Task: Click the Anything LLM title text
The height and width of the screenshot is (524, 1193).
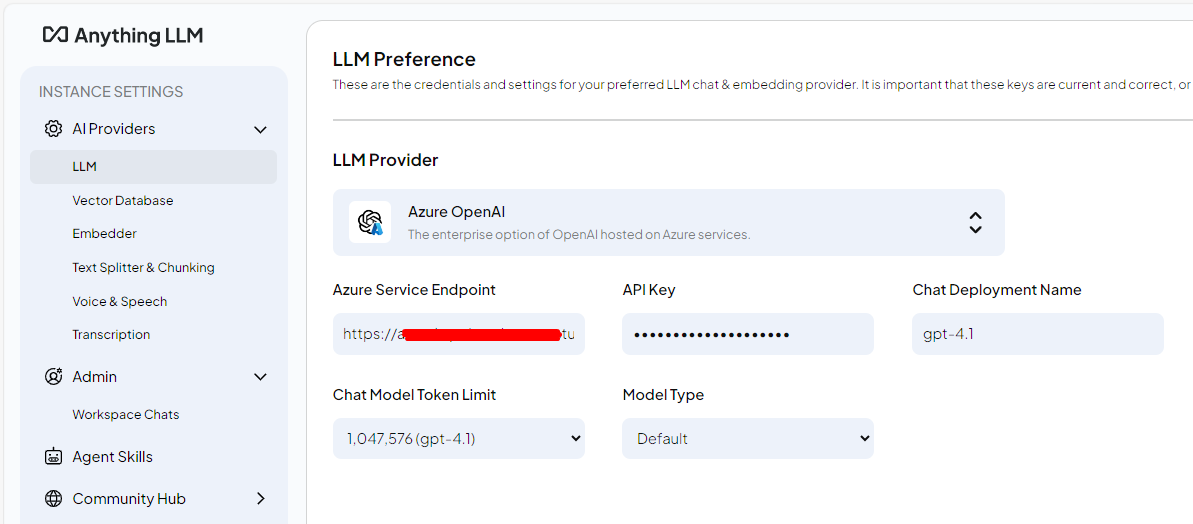Action: pos(138,35)
